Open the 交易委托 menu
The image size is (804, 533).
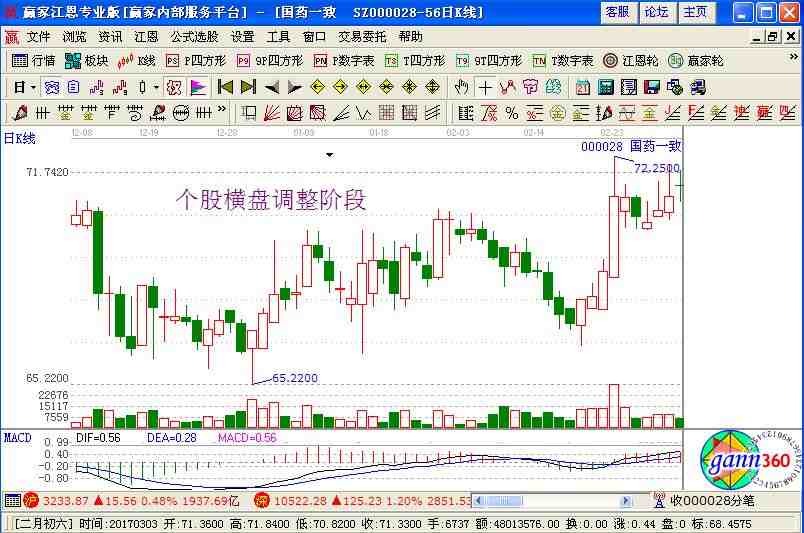click(x=362, y=37)
